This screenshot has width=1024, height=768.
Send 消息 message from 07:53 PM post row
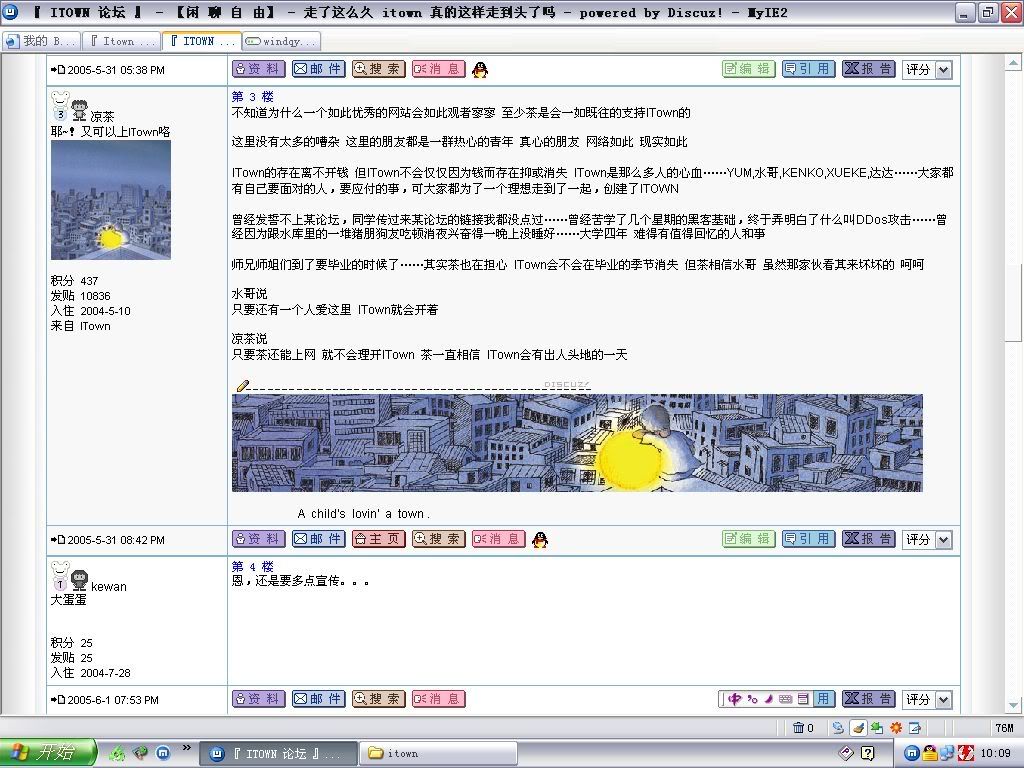pos(439,699)
